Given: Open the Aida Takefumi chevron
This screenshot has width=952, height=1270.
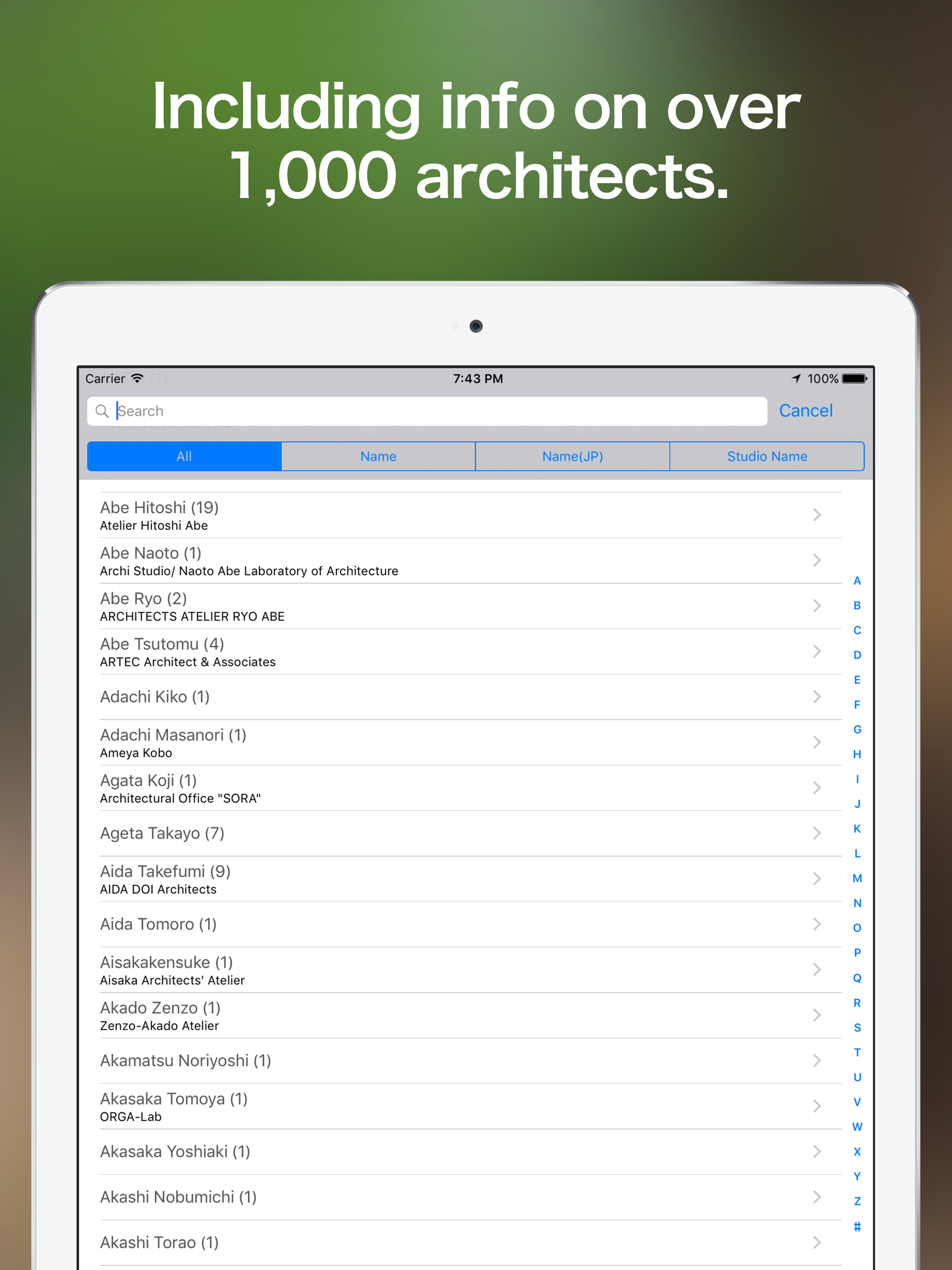Looking at the screenshot, I should coord(817,879).
